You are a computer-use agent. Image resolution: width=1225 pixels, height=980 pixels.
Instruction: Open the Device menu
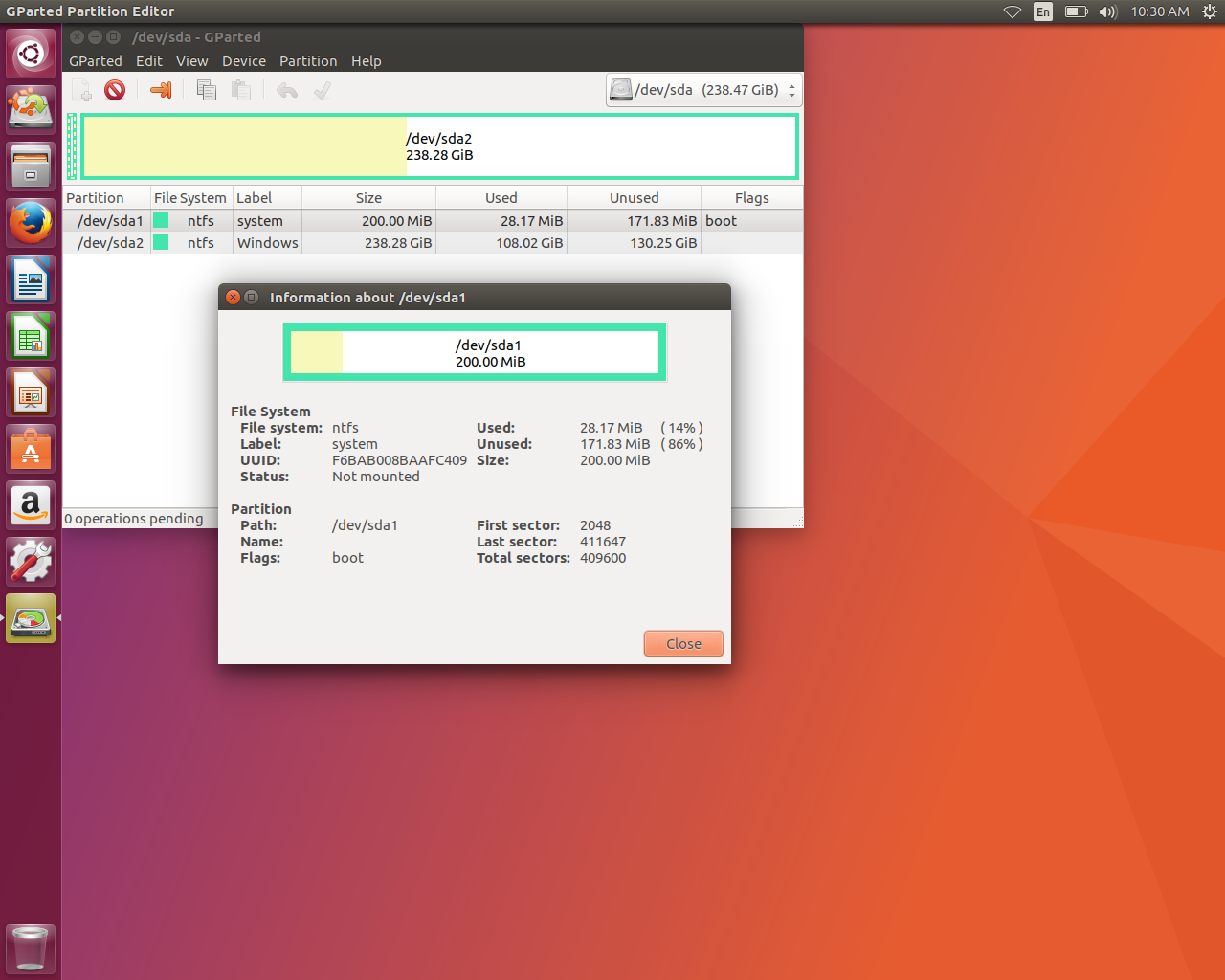click(x=244, y=61)
